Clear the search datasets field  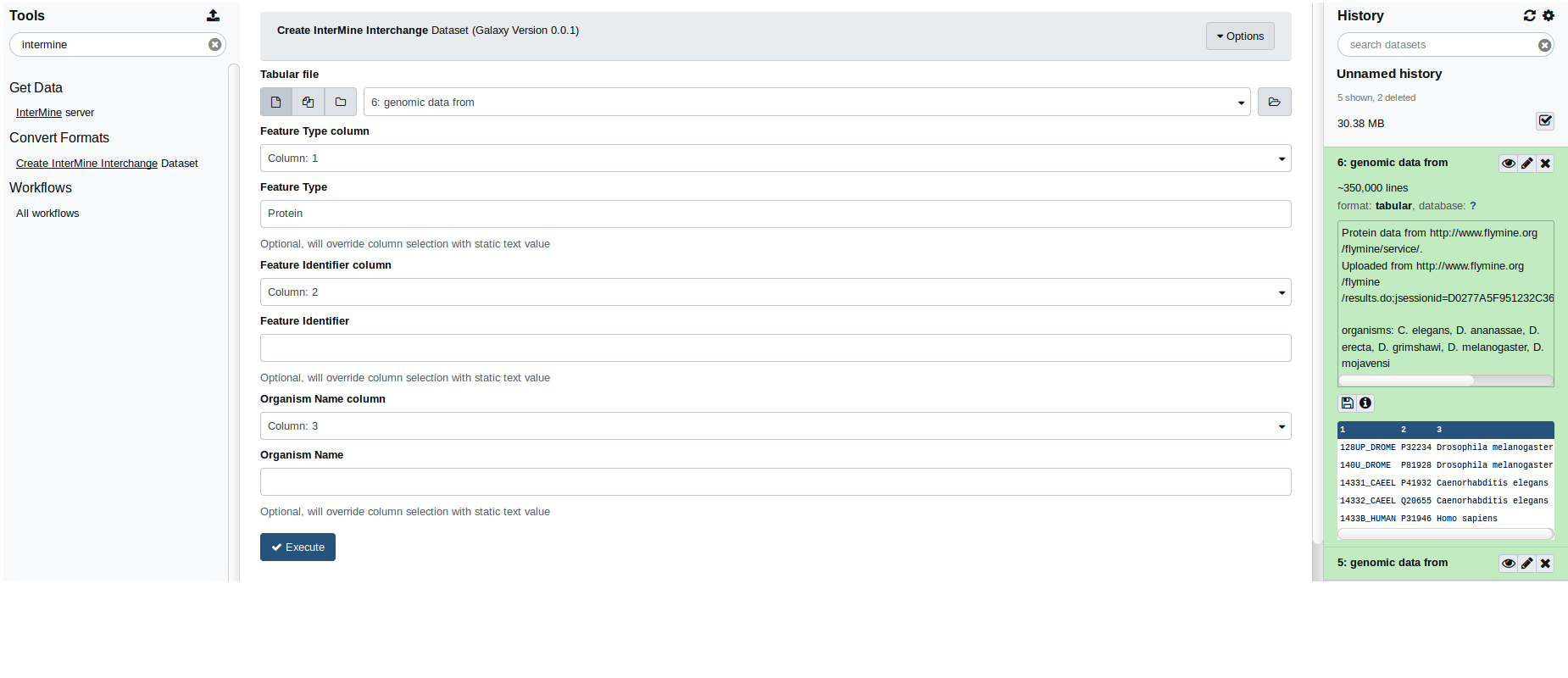click(x=1545, y=45)
